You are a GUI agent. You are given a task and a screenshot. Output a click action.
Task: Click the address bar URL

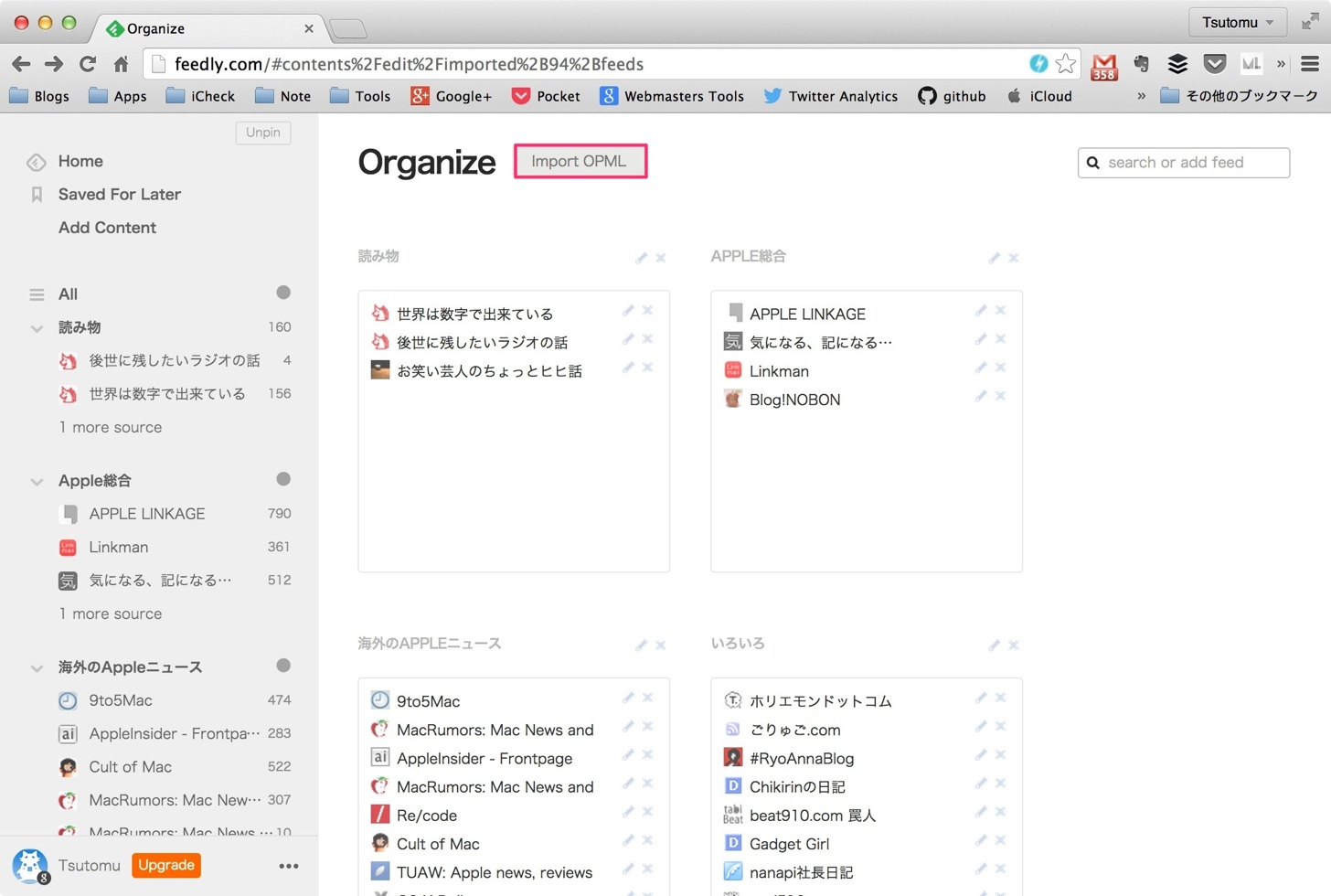[x=410, y=64]
